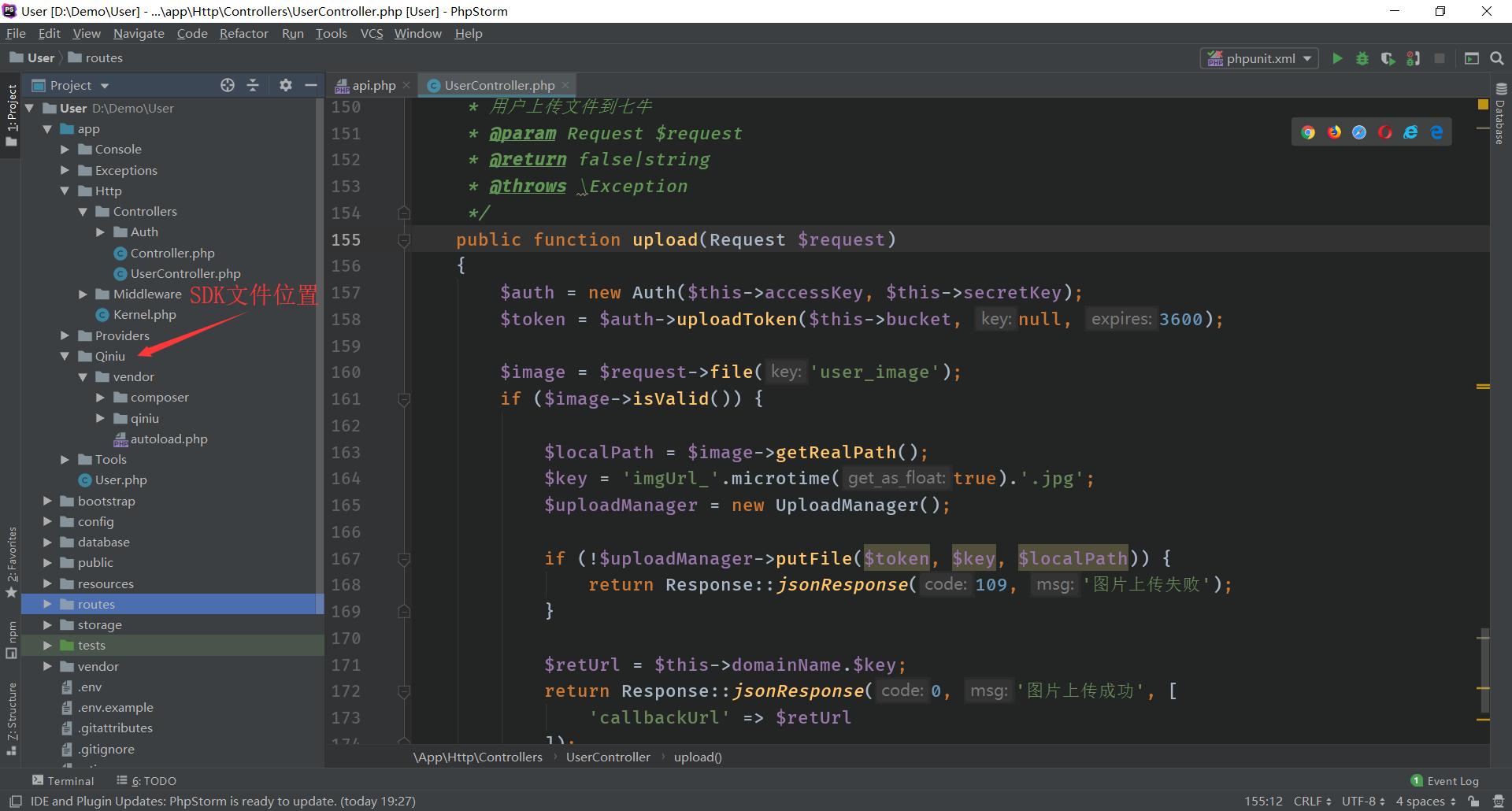
Task: Open Search Everywhere magnifier
Action: (1497, 58)
